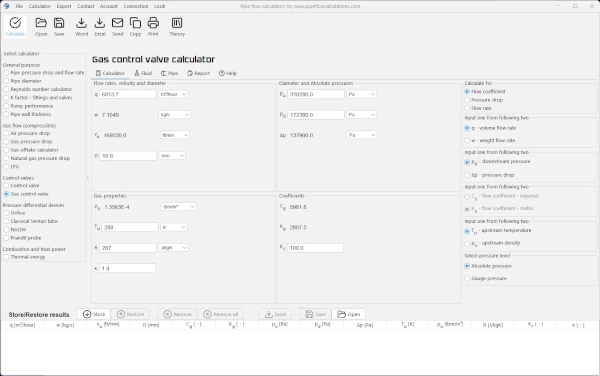Select the Orifice calculator
Screen dimensions: 600x376
(x=15, y=213)
